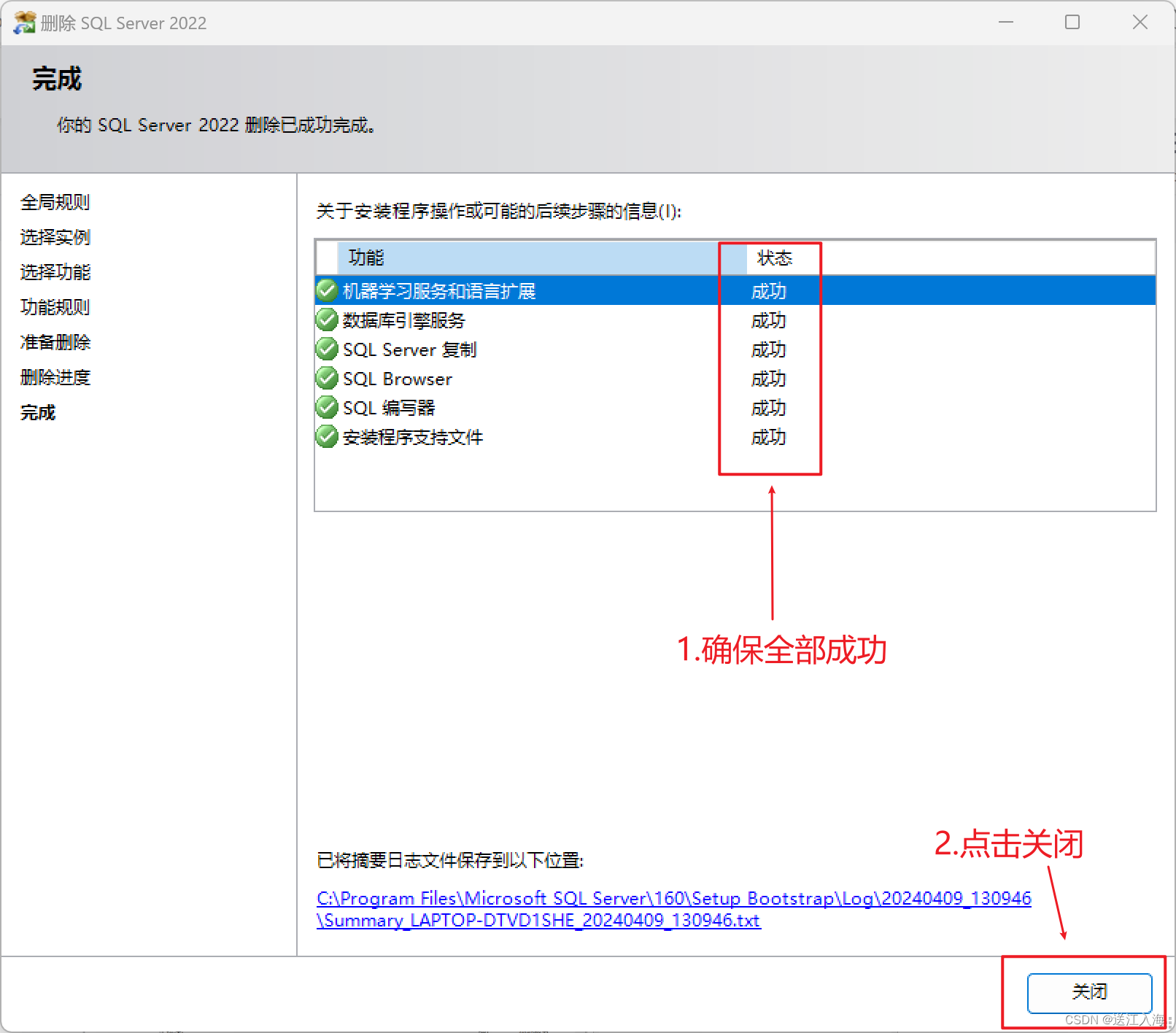Screen dimensions: 1176x1033
Task: Click 成功 status of SQL Browser
Action: 769,379
